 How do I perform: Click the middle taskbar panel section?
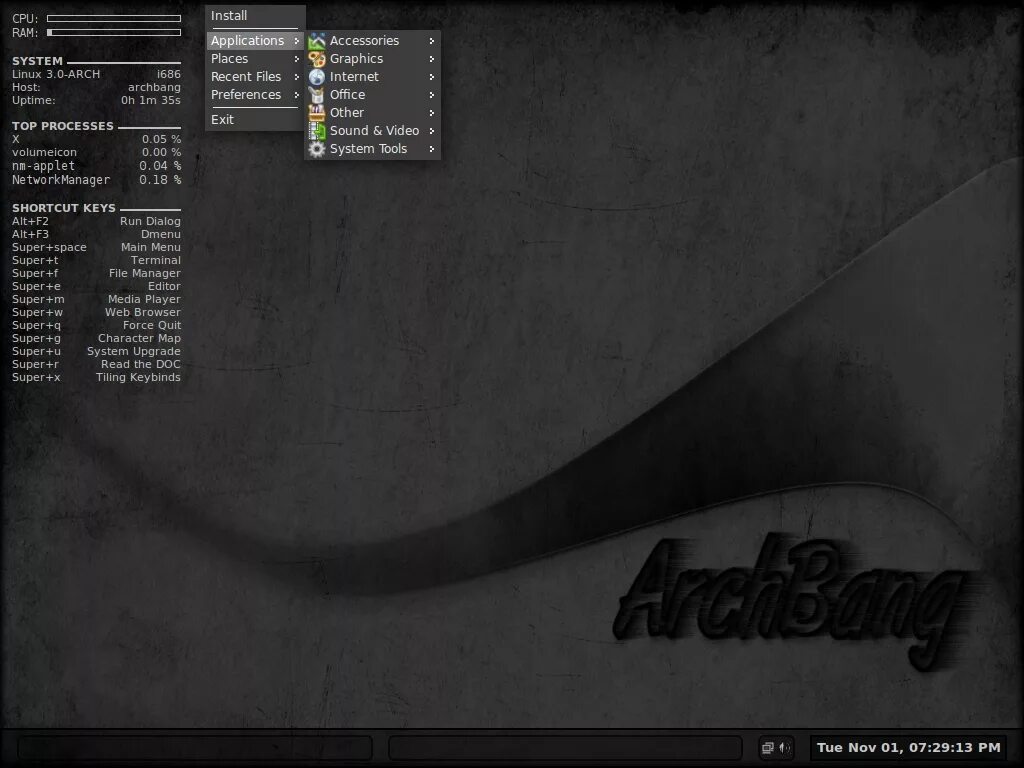[565, 748]
